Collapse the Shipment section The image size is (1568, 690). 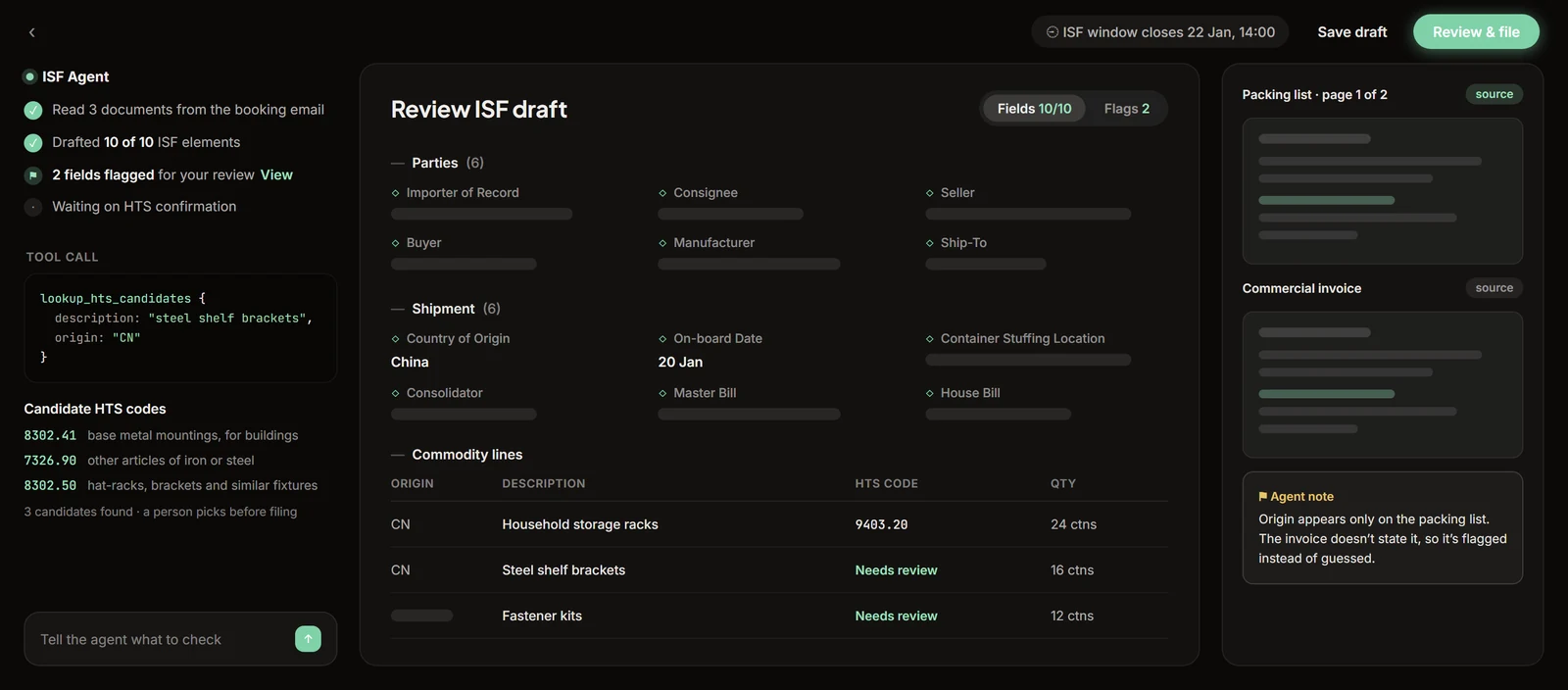[397, 309]
